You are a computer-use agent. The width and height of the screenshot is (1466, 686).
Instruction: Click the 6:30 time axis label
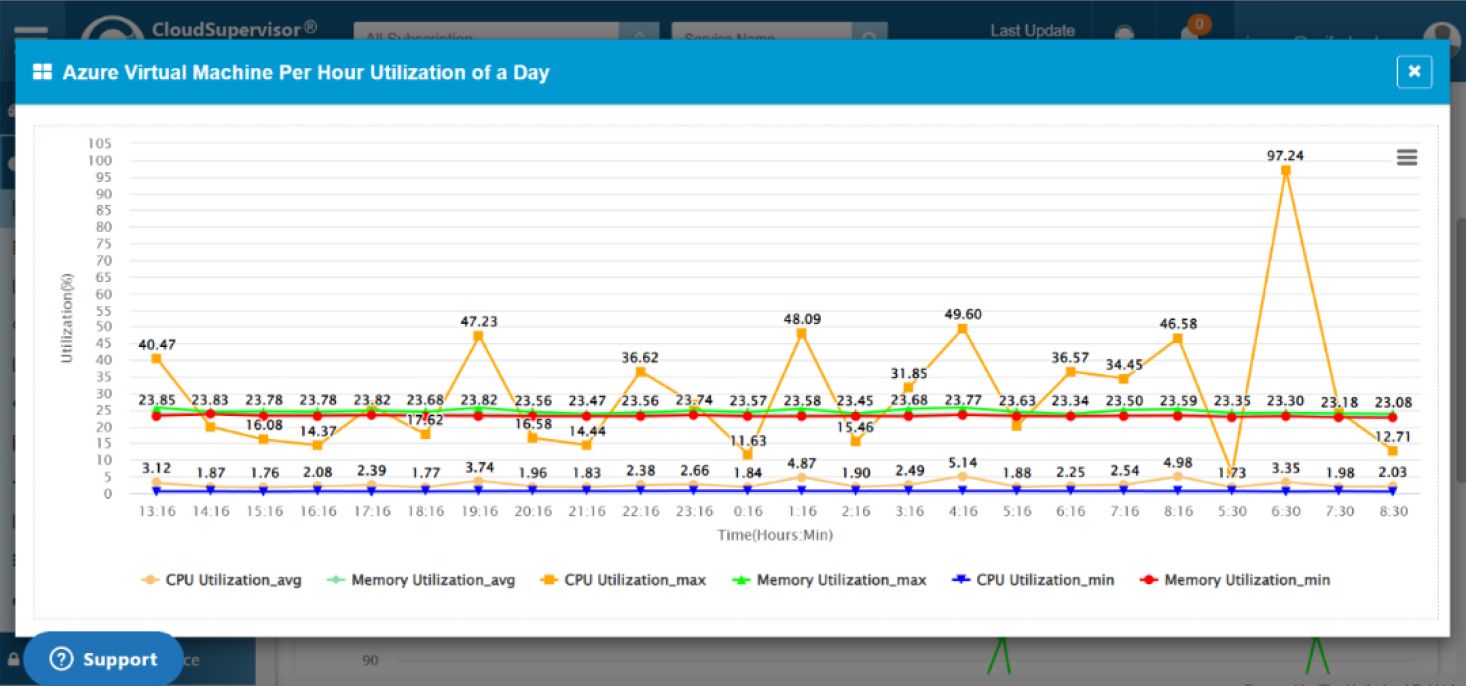[1285, 511]
